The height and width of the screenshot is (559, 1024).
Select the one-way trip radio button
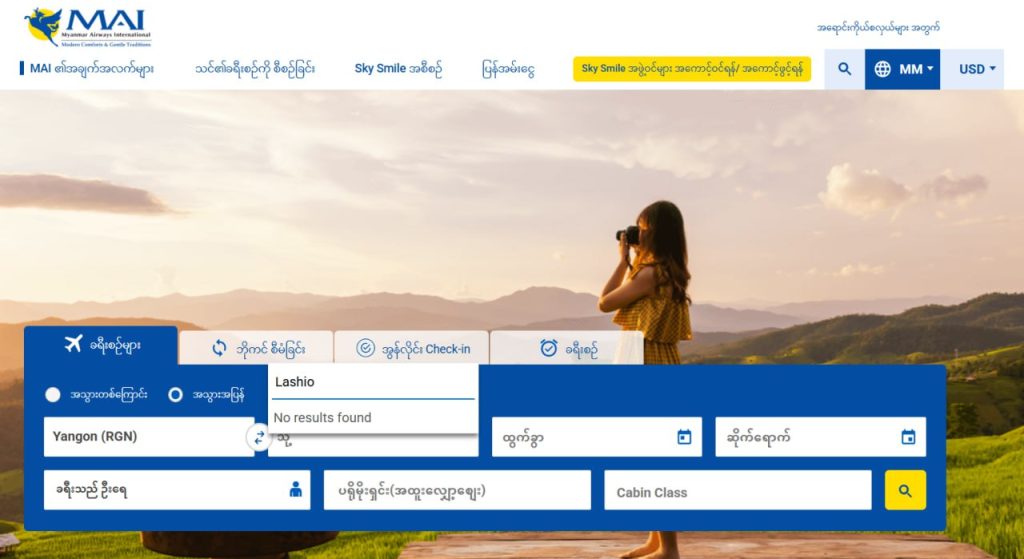point(53,395)
